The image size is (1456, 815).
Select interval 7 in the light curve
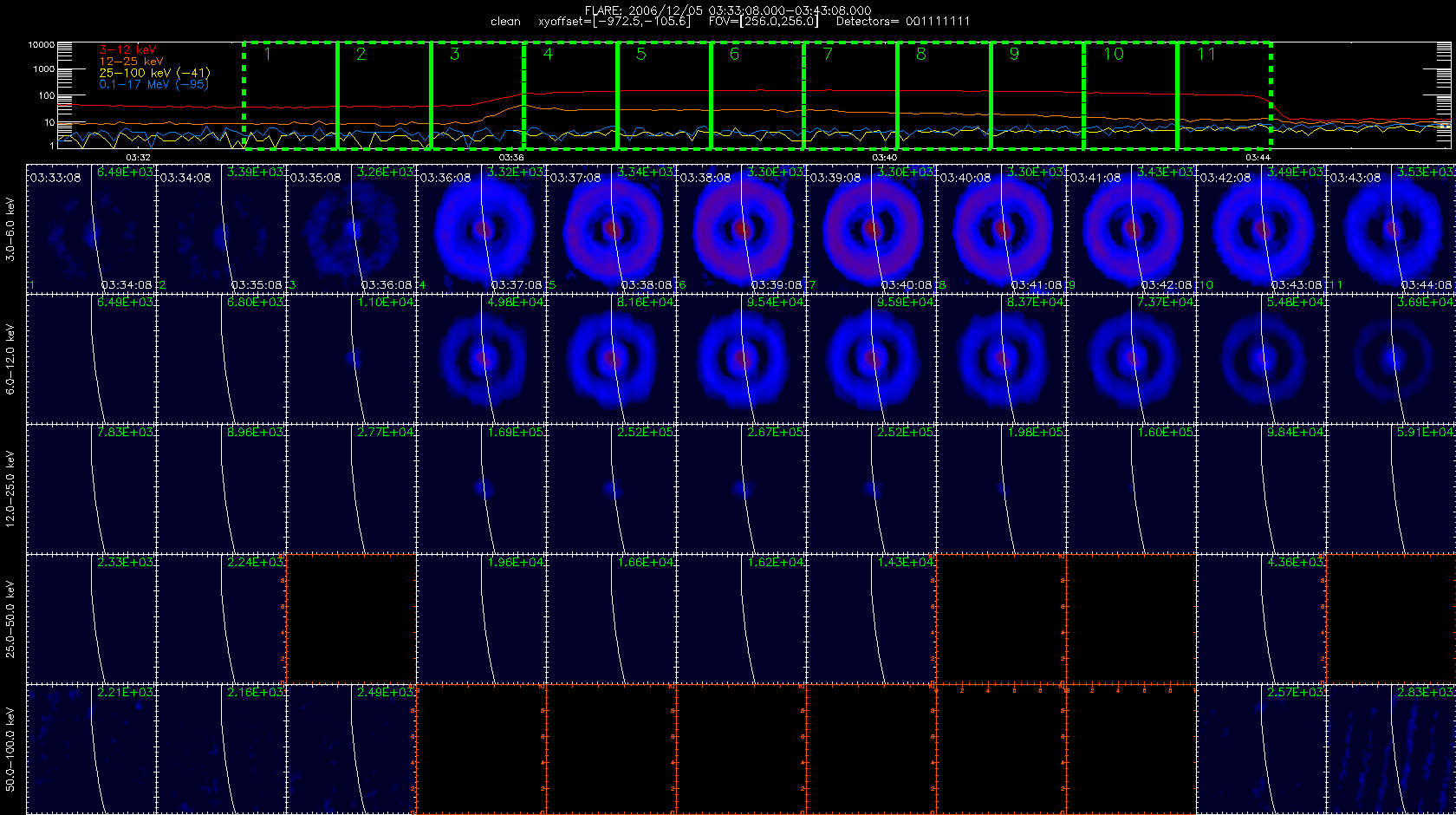pyautogui.click(x=850, y=95)
